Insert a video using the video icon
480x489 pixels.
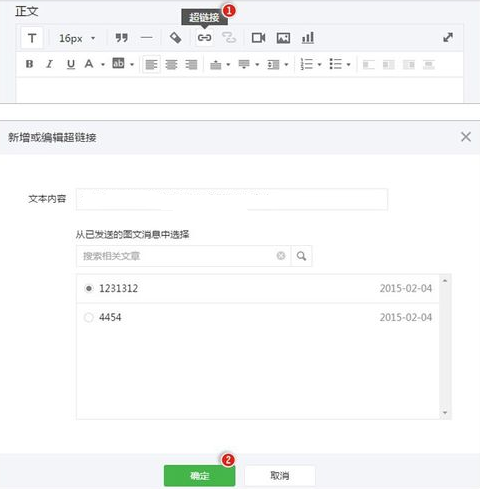258,38
